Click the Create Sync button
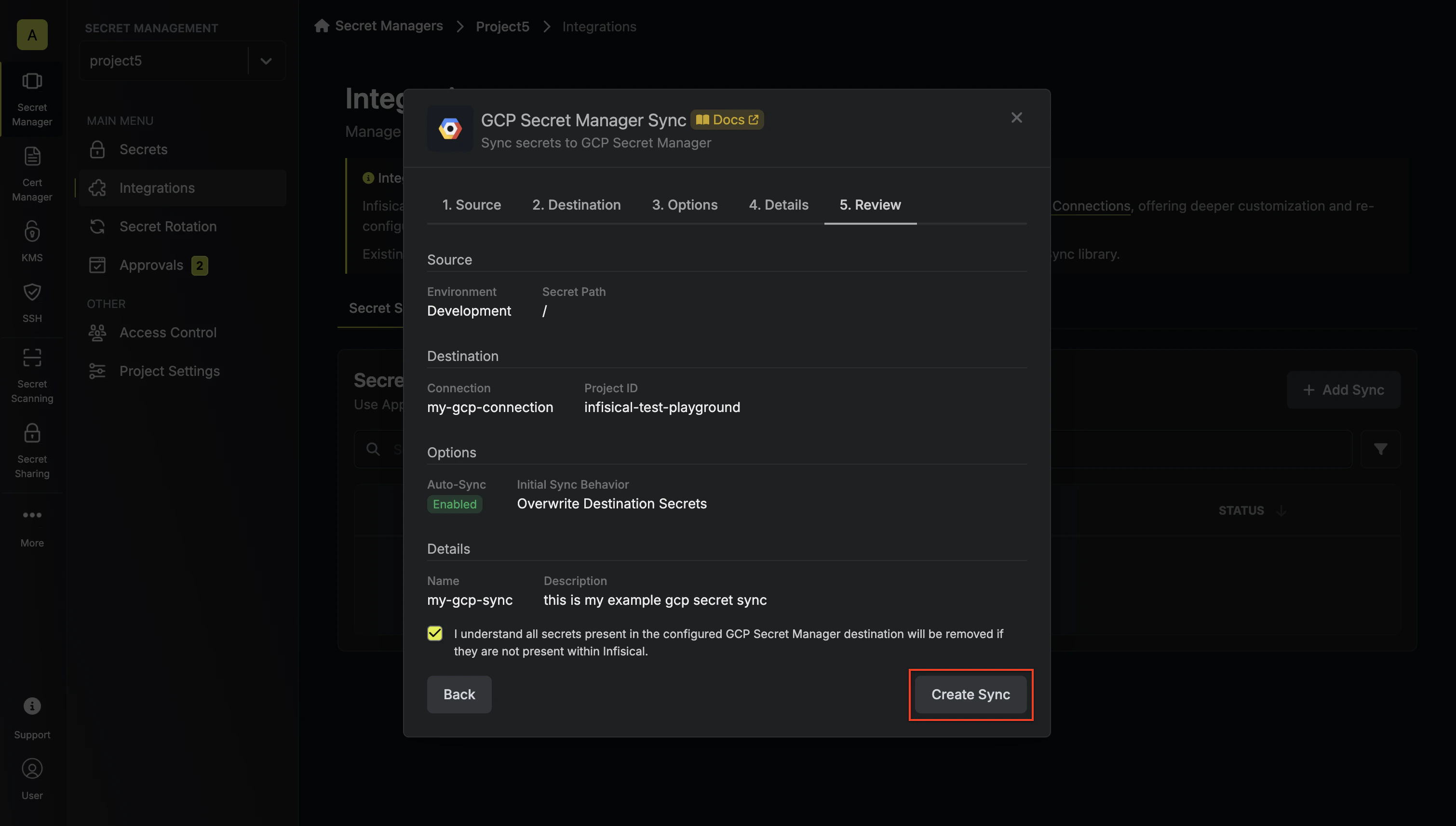This screenshot has height=826, width=1456. point(971,694)
